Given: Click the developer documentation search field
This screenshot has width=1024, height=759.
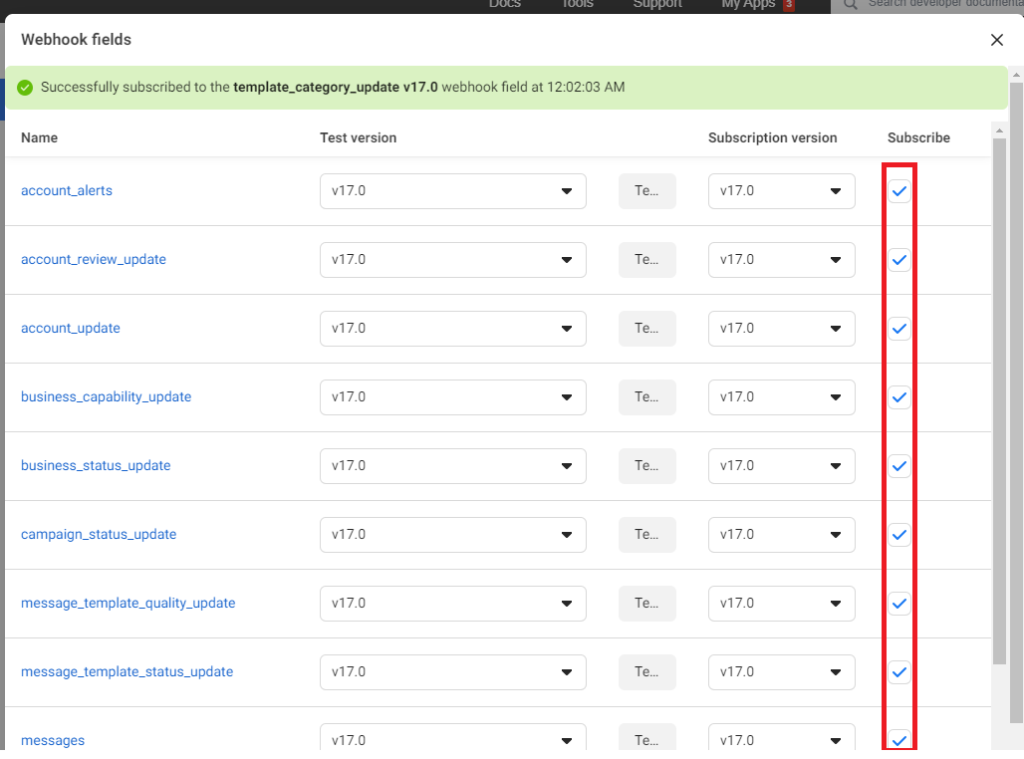Looking at the screenshot, I should pos(927,5).
